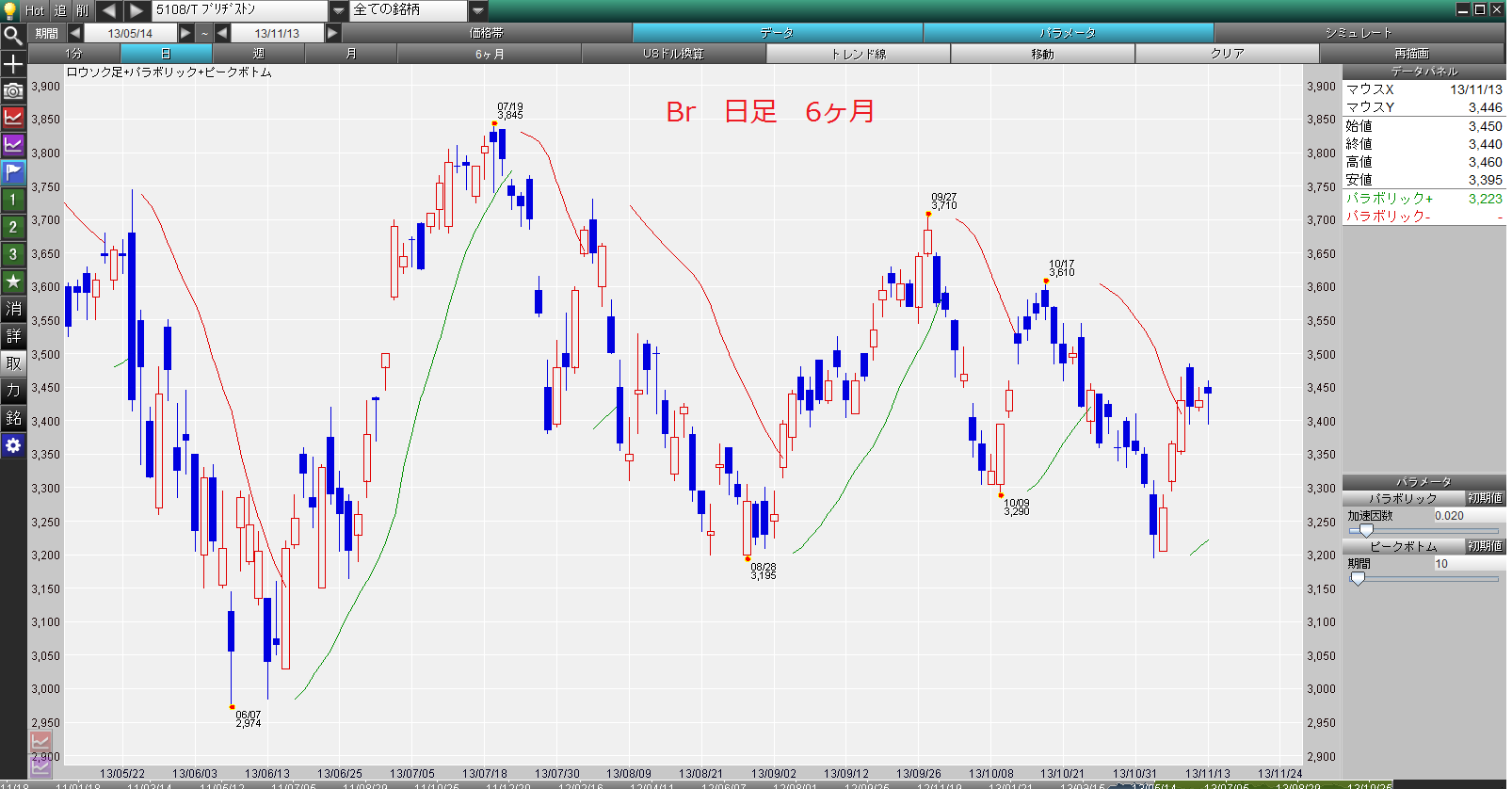Open the 価格帯 price range tab
1512x789 pixels.
(487, 33)
